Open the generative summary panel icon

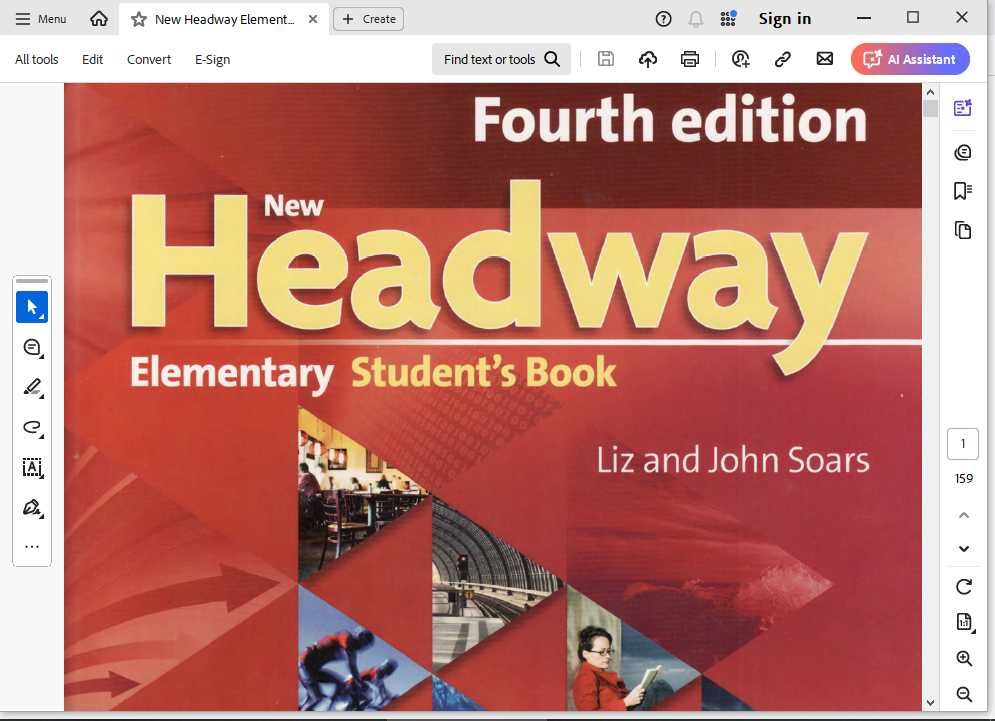point(963,108)
